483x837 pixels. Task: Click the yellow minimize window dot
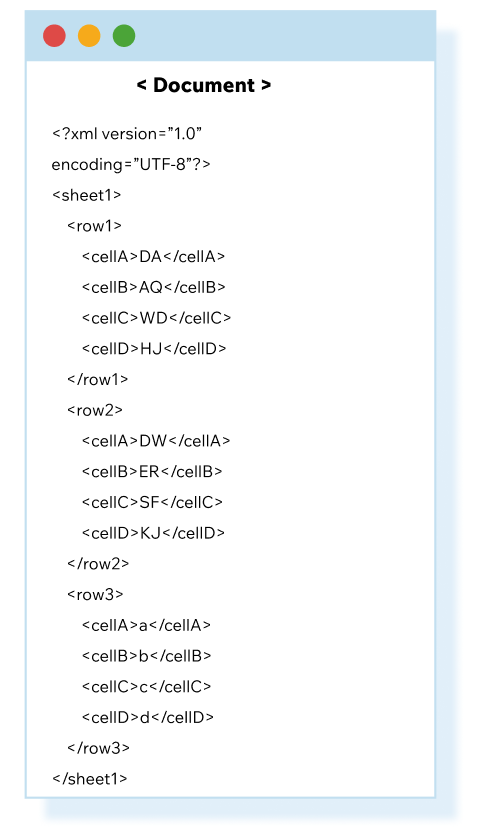(x=89, y=36)
